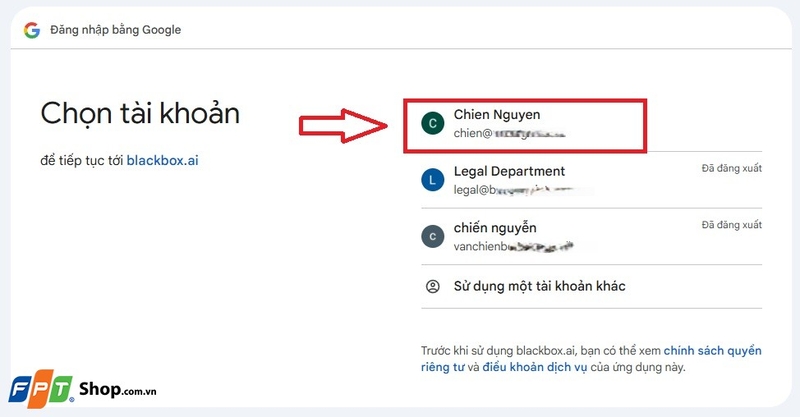Screen dimensions: 800x417
Task: Click Đã đăng xuất beside Legal Department
Action: coord(731,168)
